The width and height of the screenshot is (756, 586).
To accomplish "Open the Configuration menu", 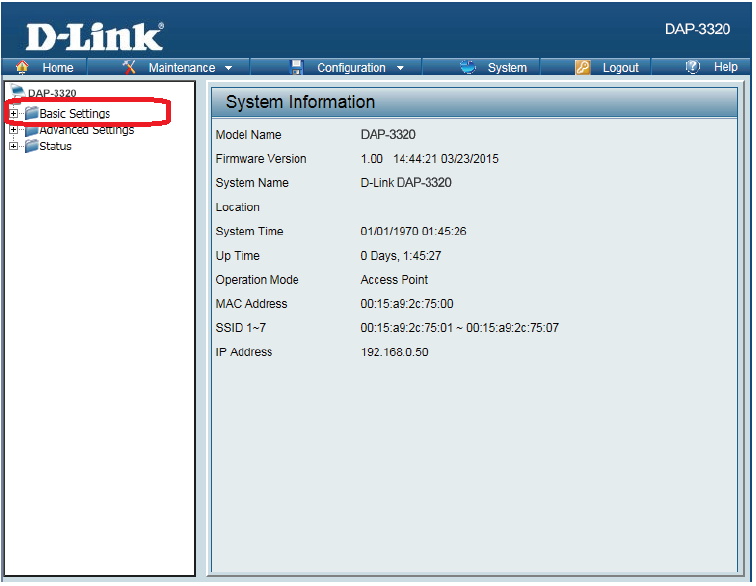I will click(x=351, y=68).
